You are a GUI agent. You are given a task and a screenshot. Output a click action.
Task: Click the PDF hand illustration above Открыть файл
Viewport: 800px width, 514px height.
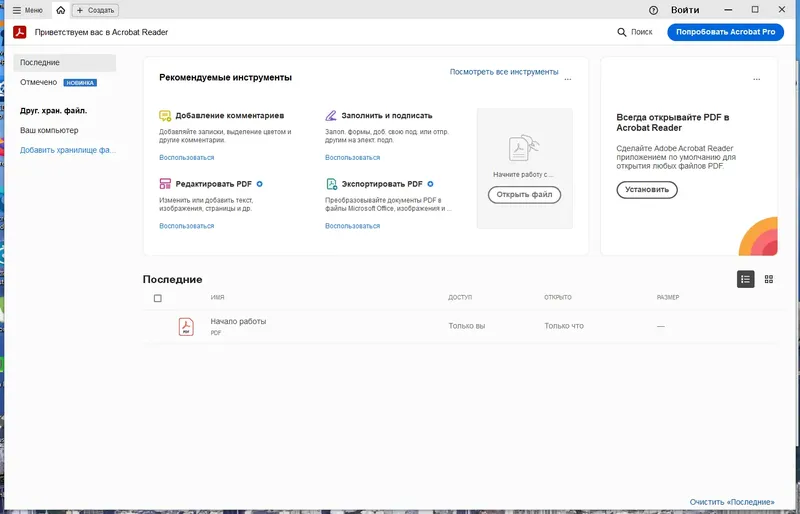(524, 148)
